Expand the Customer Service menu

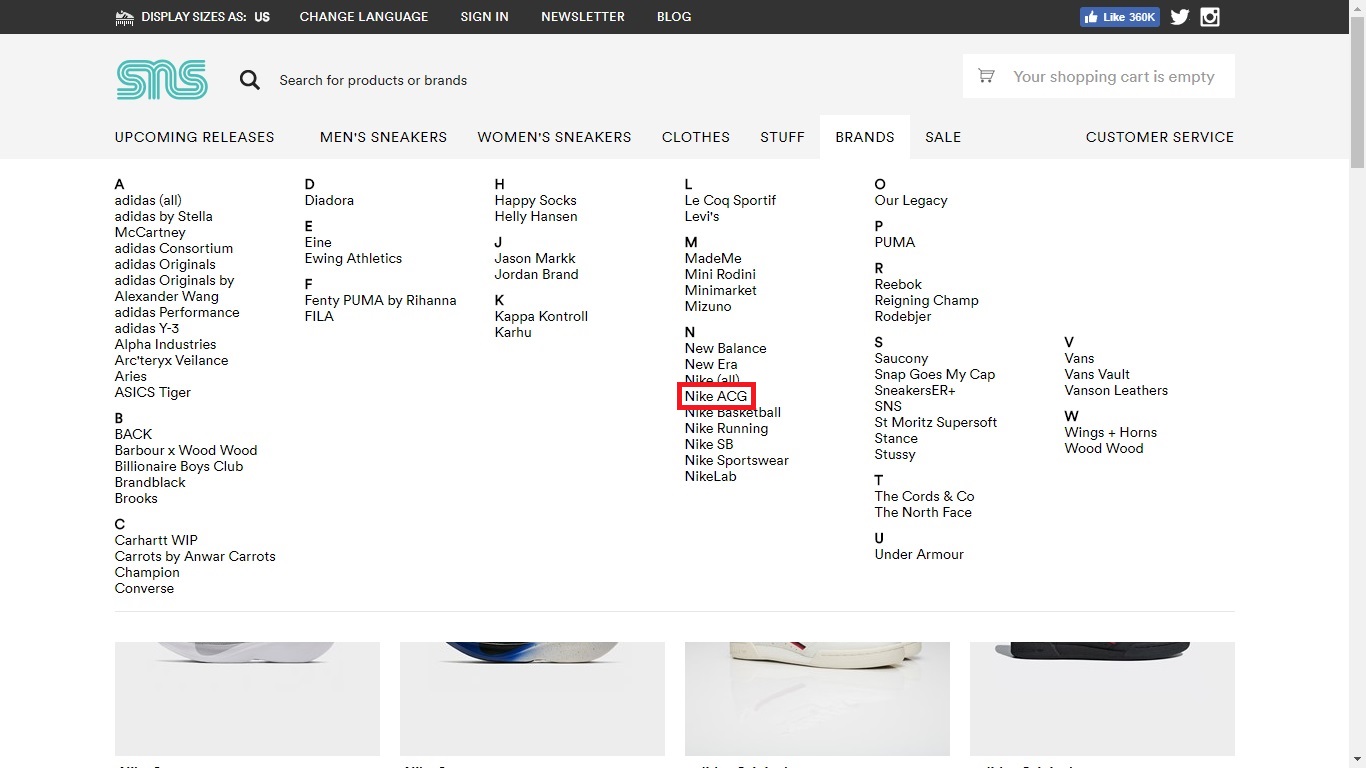1159,137
